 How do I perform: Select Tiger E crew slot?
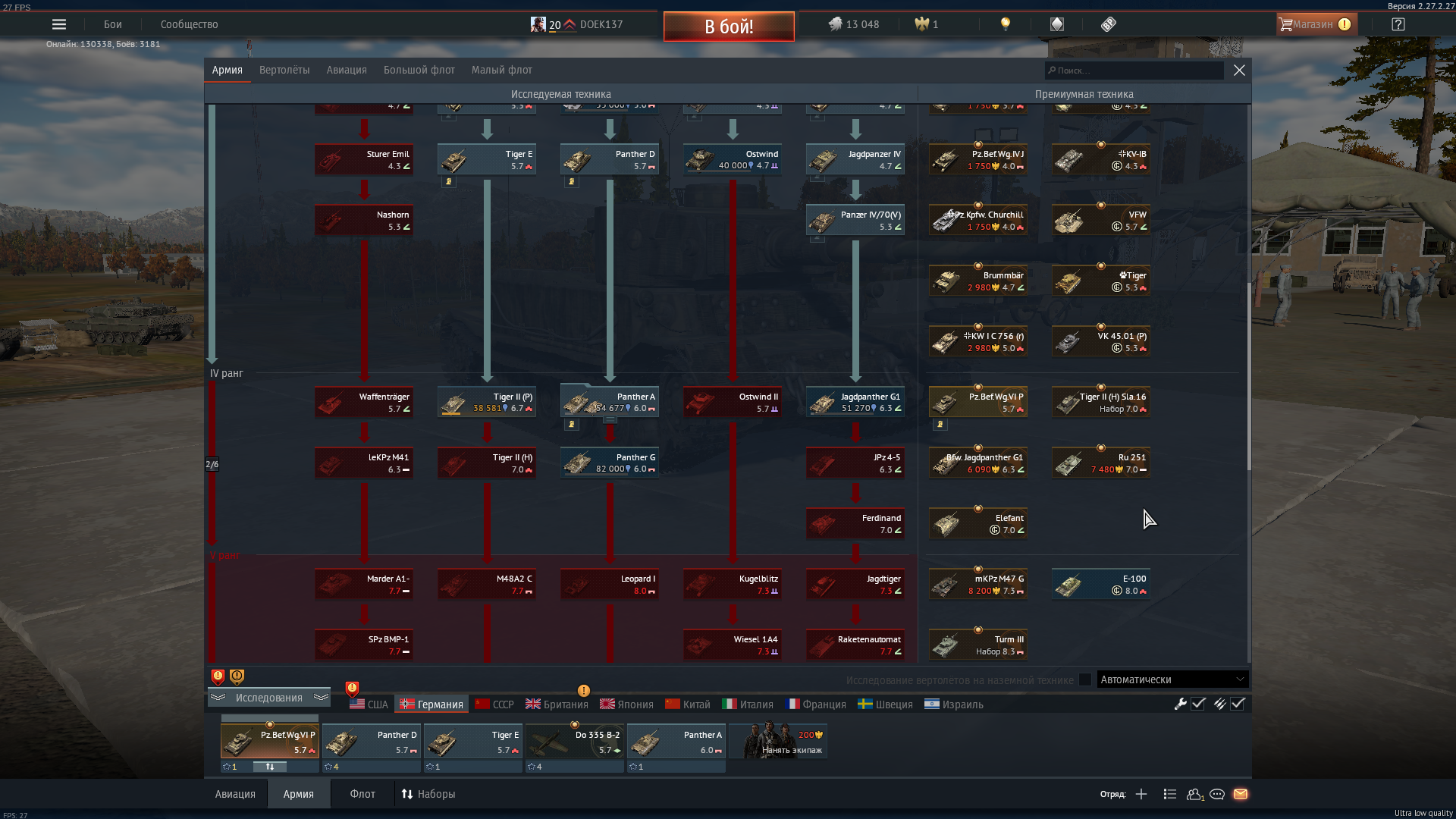[x=472, y=742]
